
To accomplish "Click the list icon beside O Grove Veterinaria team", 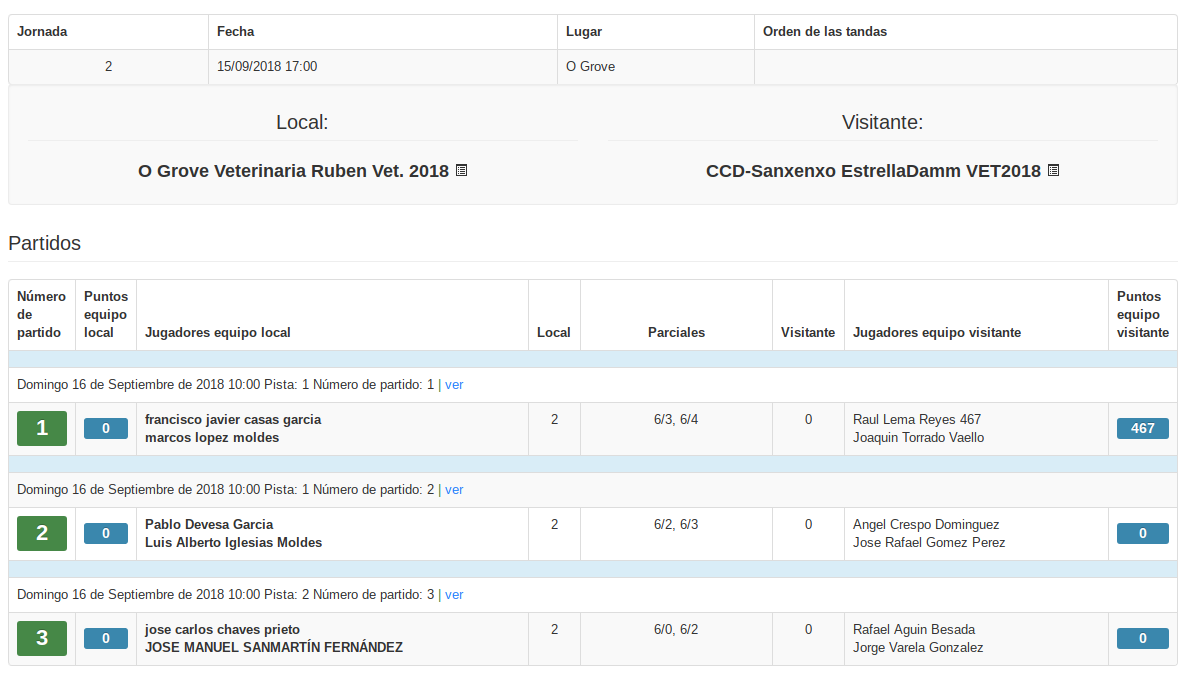I will coord(462,170).
